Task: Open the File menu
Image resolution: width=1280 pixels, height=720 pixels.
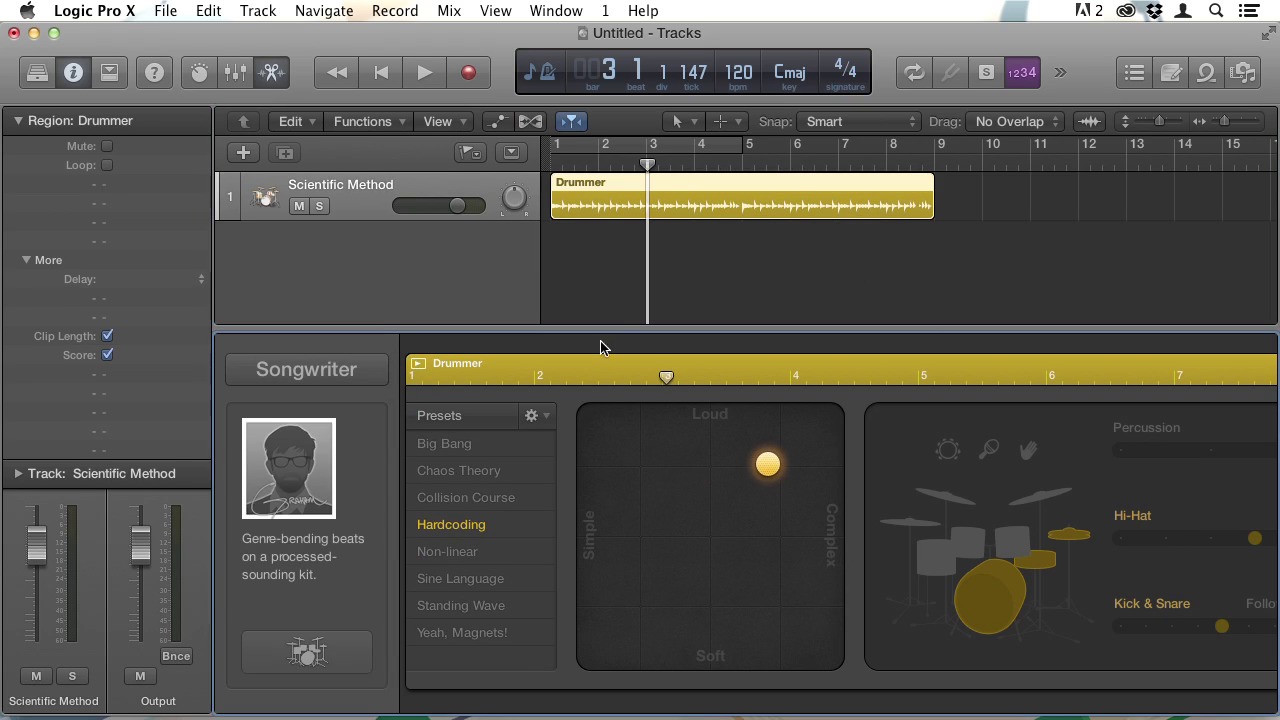Action: (165, 11)
